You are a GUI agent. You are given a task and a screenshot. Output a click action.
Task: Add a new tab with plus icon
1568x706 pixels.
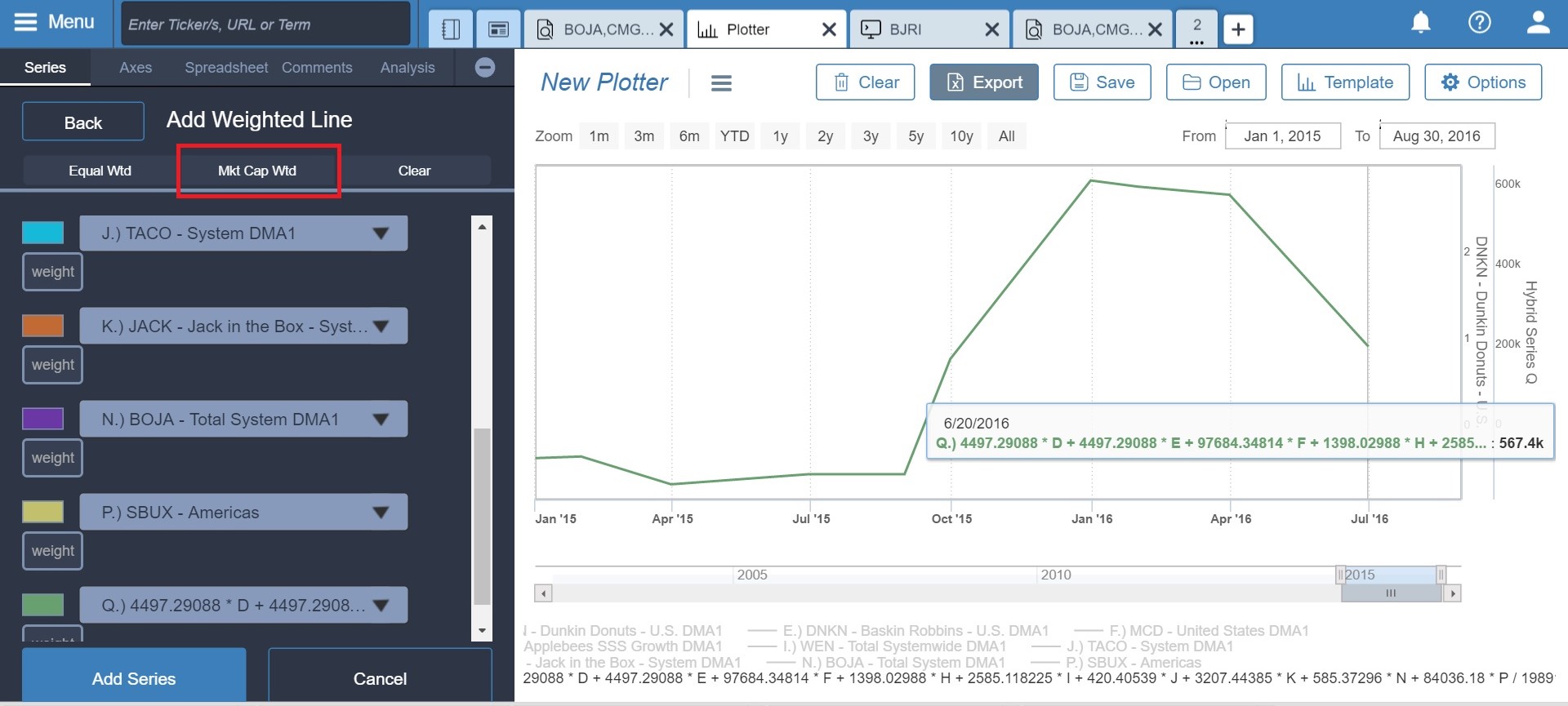(1238, 29)
